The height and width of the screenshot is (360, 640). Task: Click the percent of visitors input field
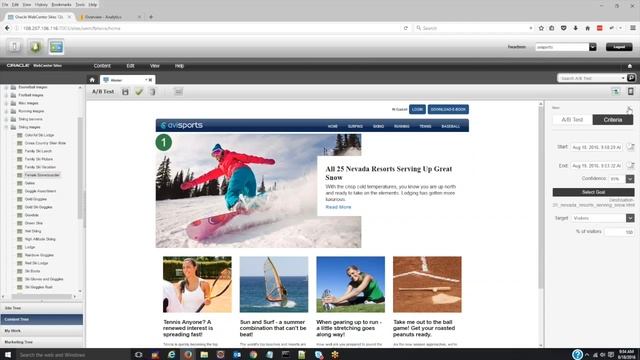pos(620,232)
